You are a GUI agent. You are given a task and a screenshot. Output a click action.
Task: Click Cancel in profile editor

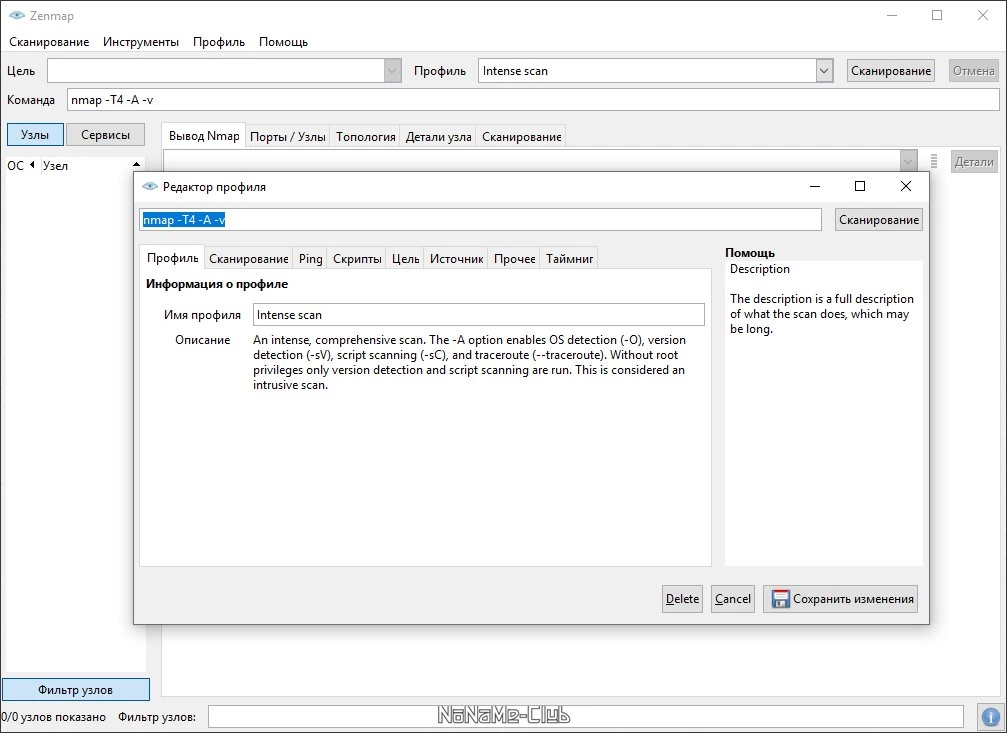click(733, 599)
